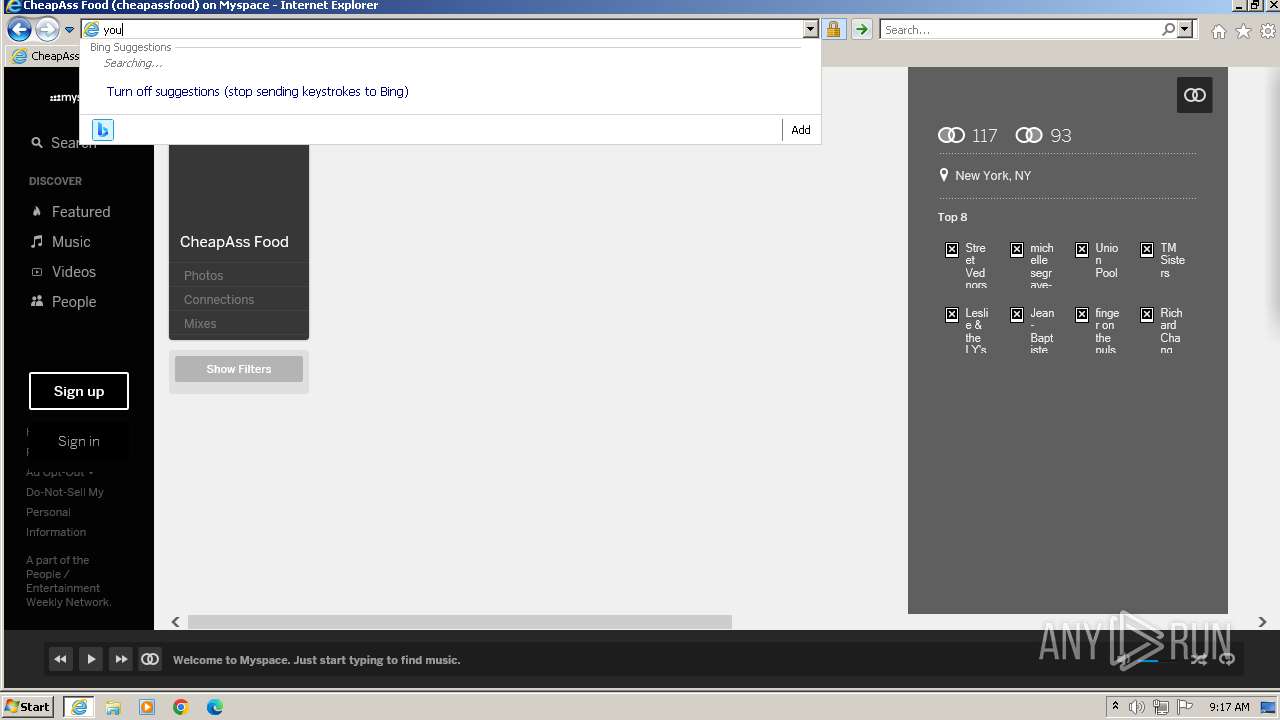
Task: Click the connect rings button on profile panel
Action: (1195, 95)
